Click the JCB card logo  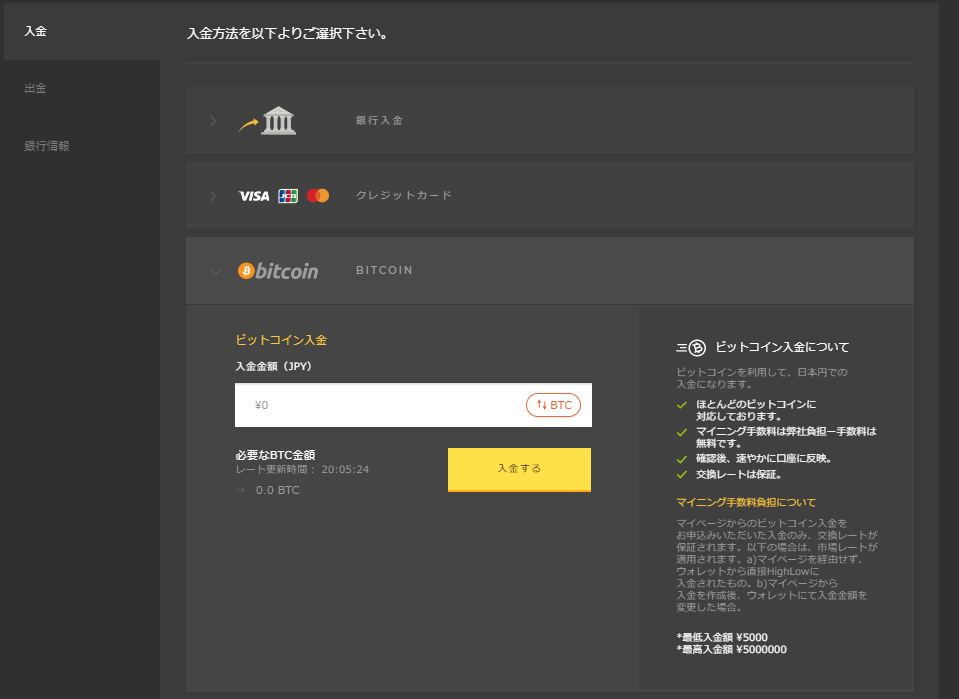287,195
